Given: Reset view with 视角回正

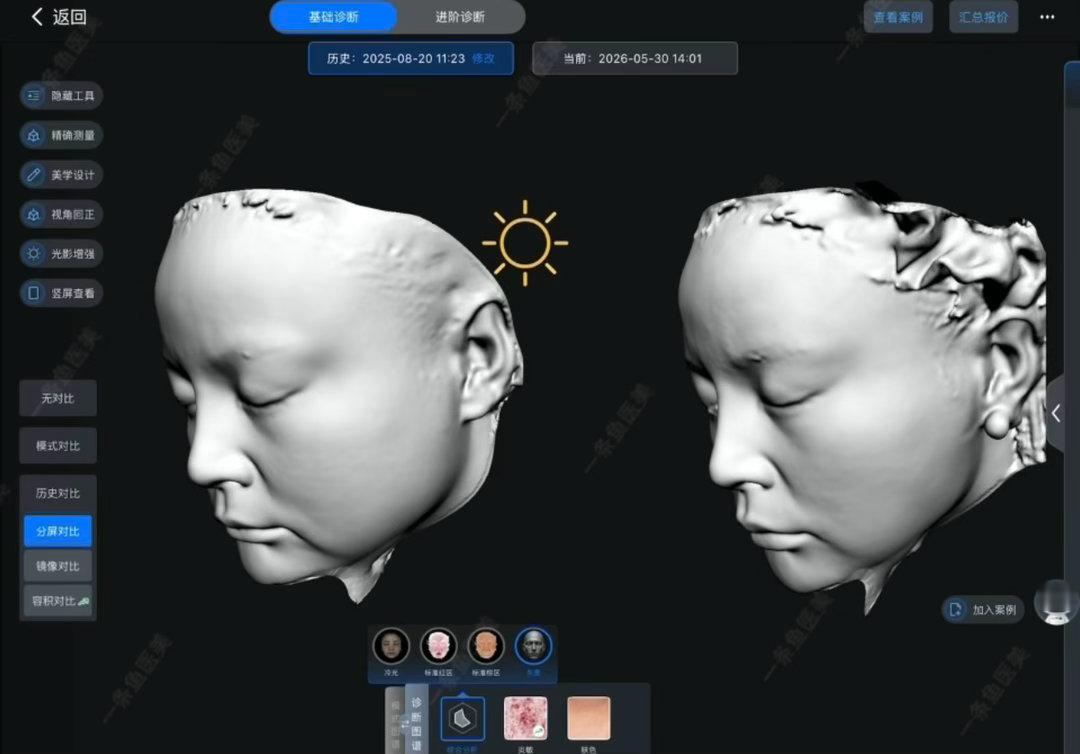Looking at the screenshot, I should pos(61,214).
